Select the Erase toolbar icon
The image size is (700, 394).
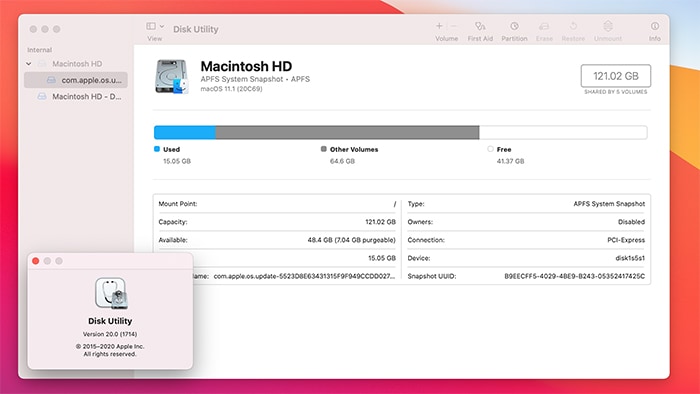[544, 26]
